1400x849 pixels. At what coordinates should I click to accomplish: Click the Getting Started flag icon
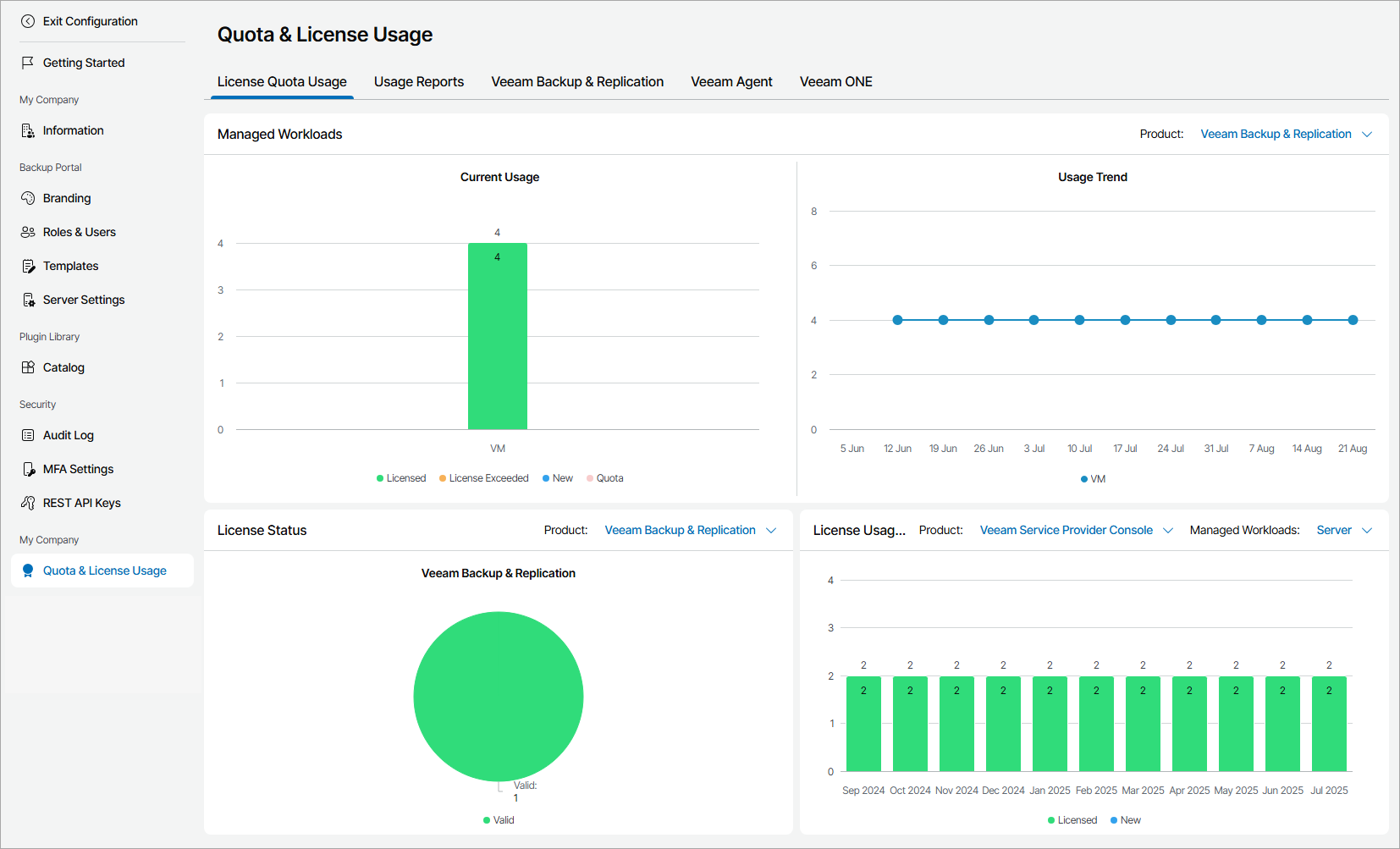click(28, 63)
